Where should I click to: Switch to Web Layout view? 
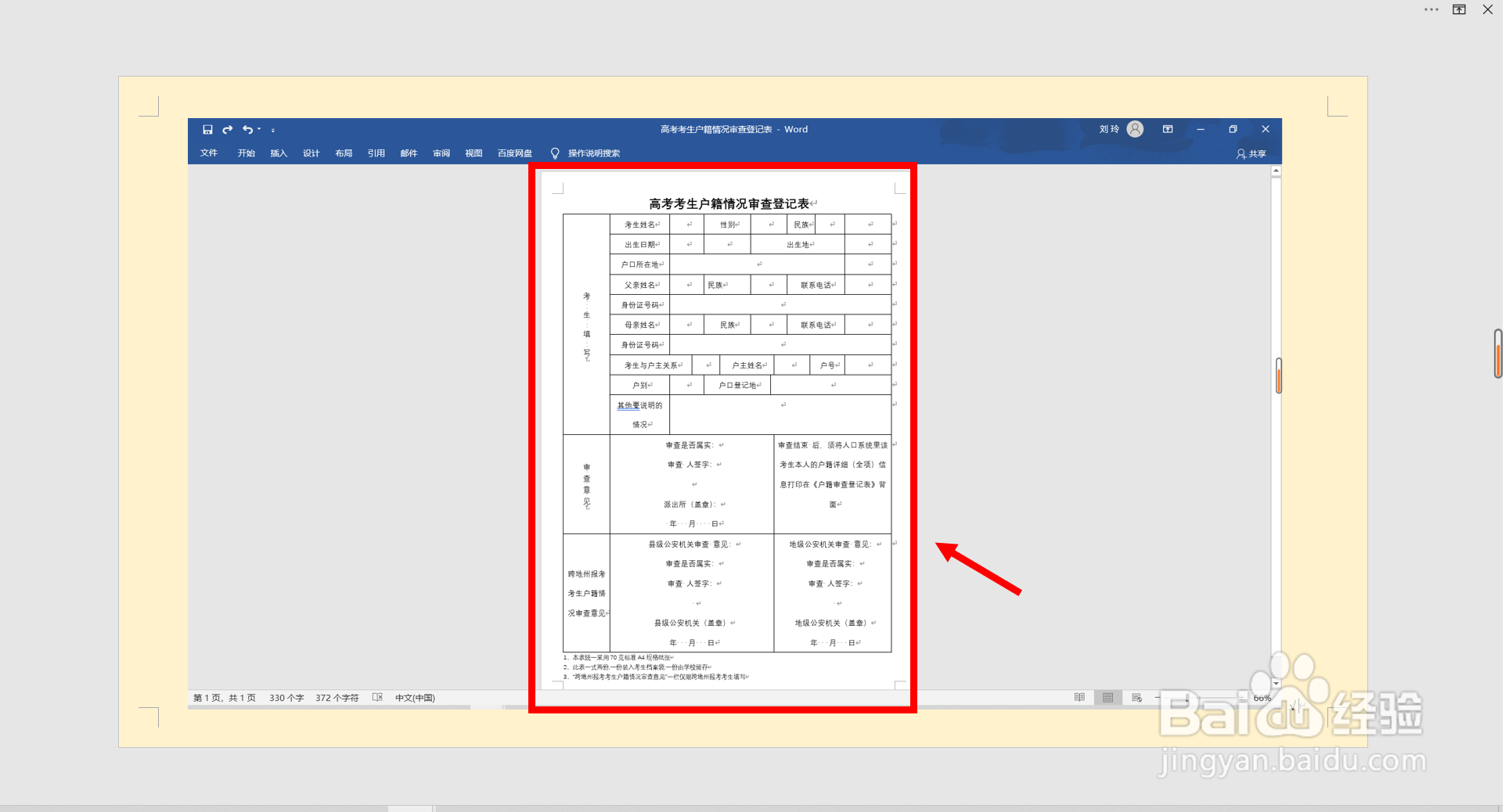[1136, 697]
